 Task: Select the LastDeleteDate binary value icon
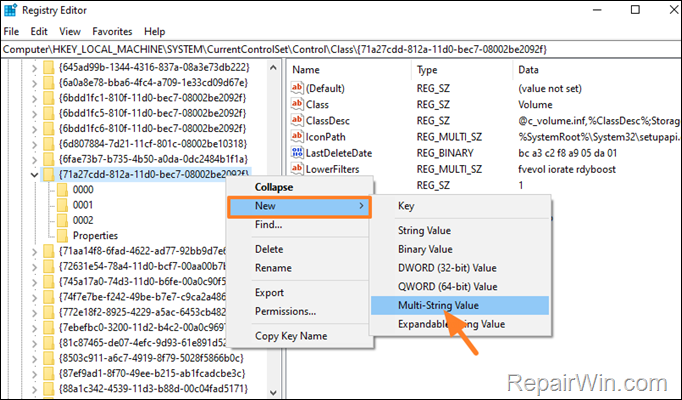pyautogui.click(x=297, y=153)
